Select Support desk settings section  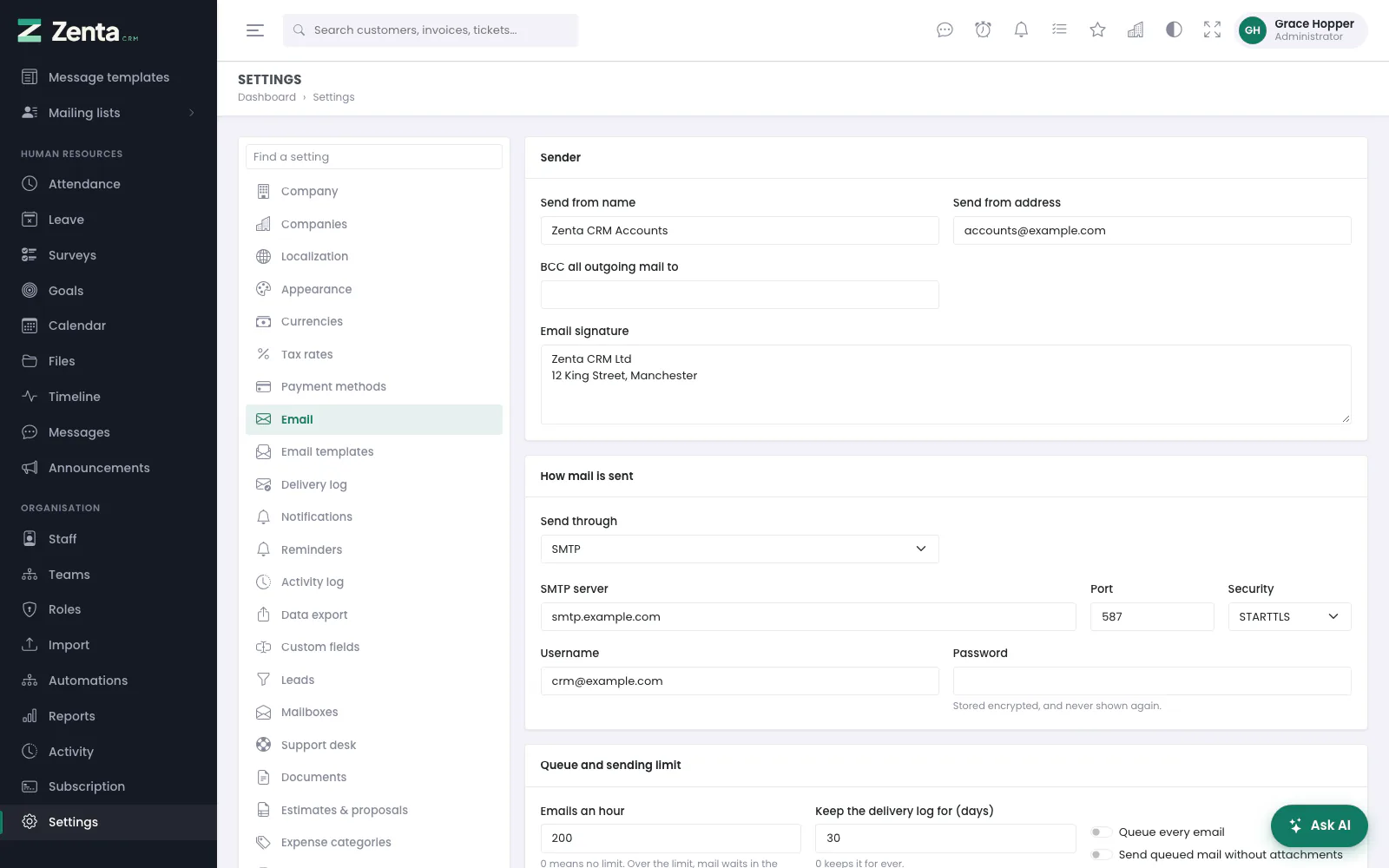374,745
